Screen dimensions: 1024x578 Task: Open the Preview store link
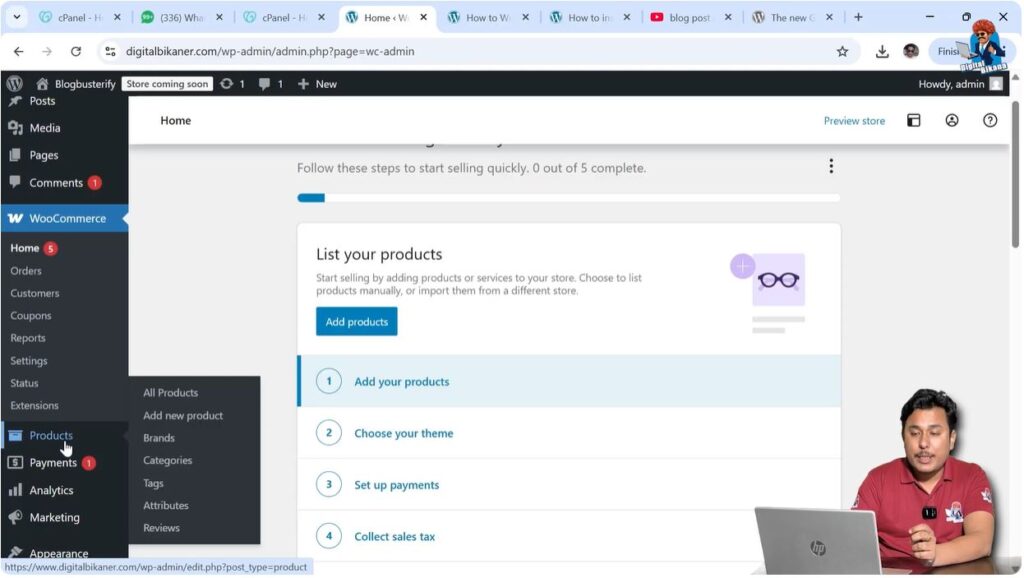coord(854,120)
